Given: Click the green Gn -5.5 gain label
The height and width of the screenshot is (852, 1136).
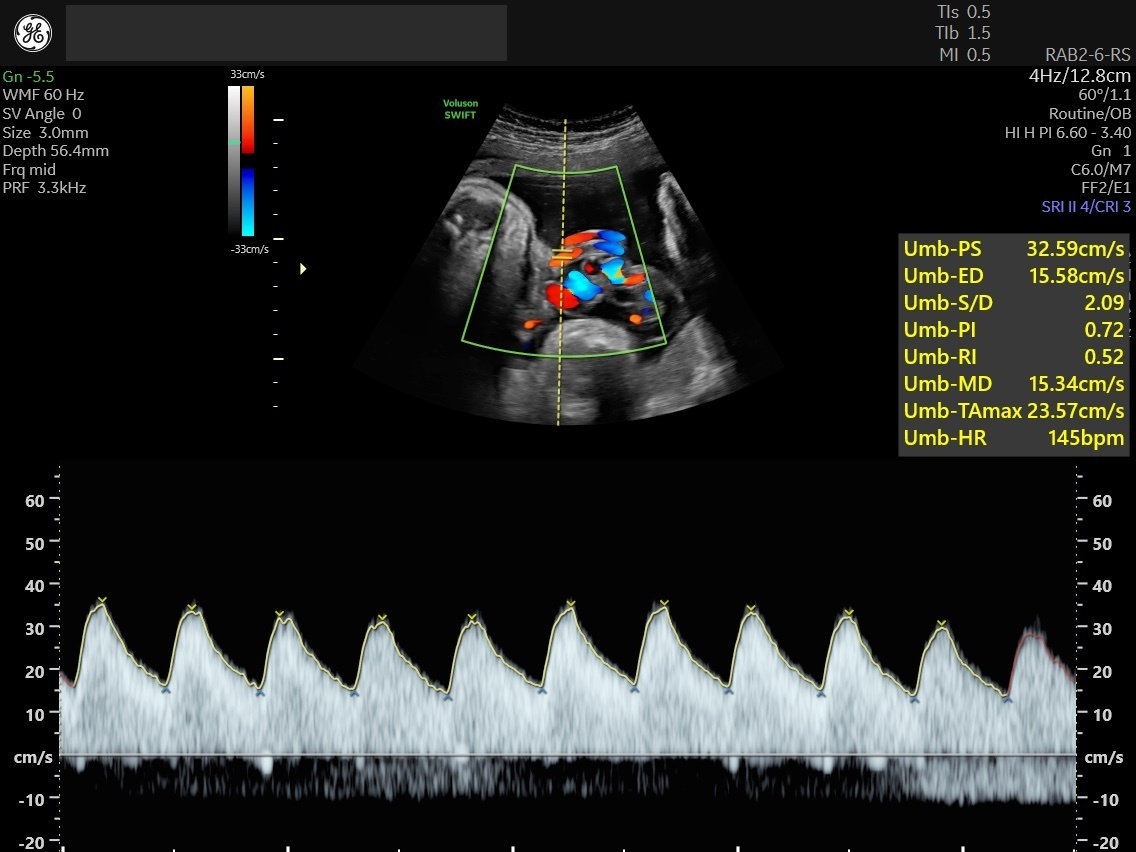Looking at the screenshot, I should click(28, 77).
